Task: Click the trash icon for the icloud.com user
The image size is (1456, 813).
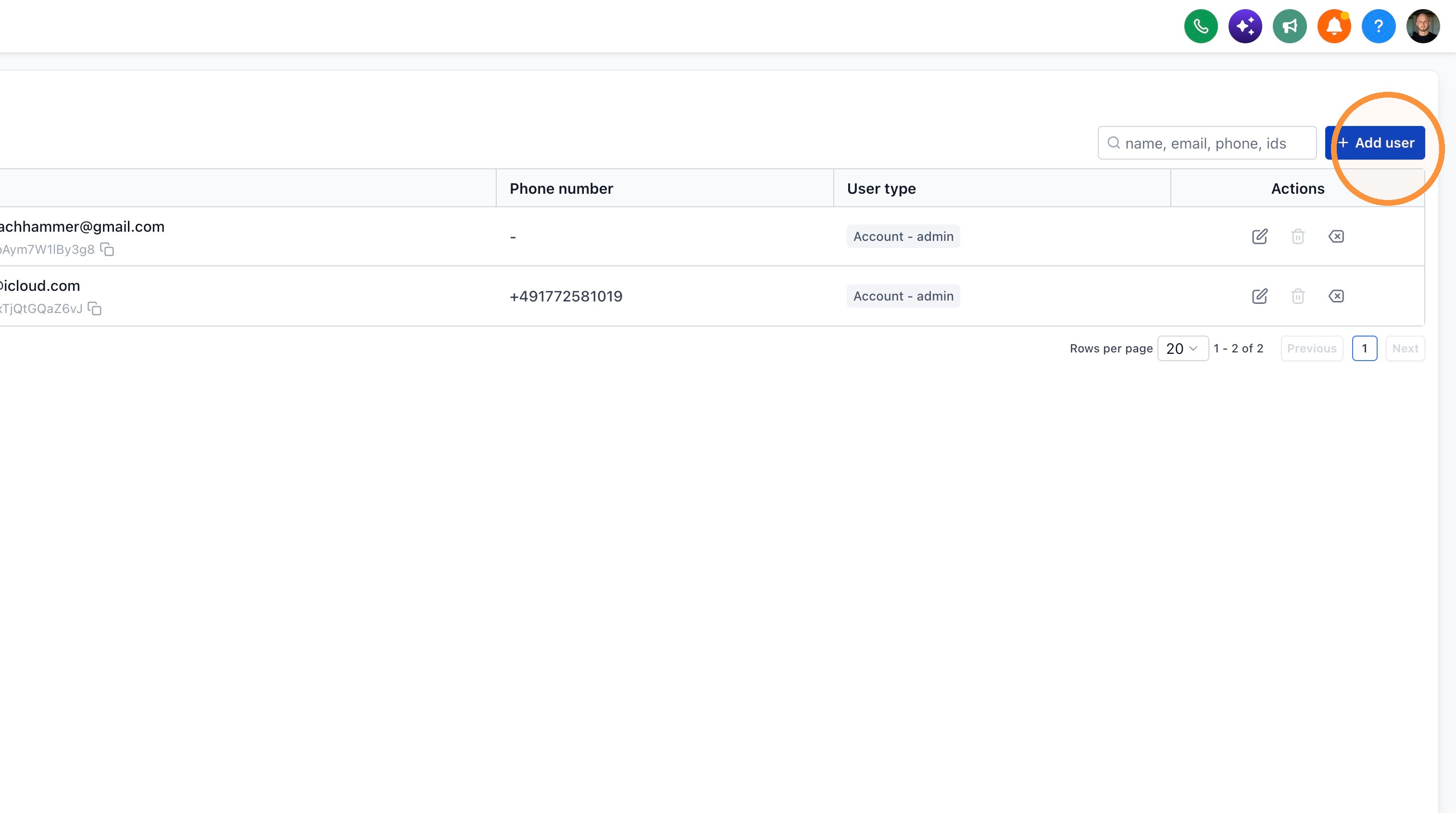Action: tap(1298, 296)
